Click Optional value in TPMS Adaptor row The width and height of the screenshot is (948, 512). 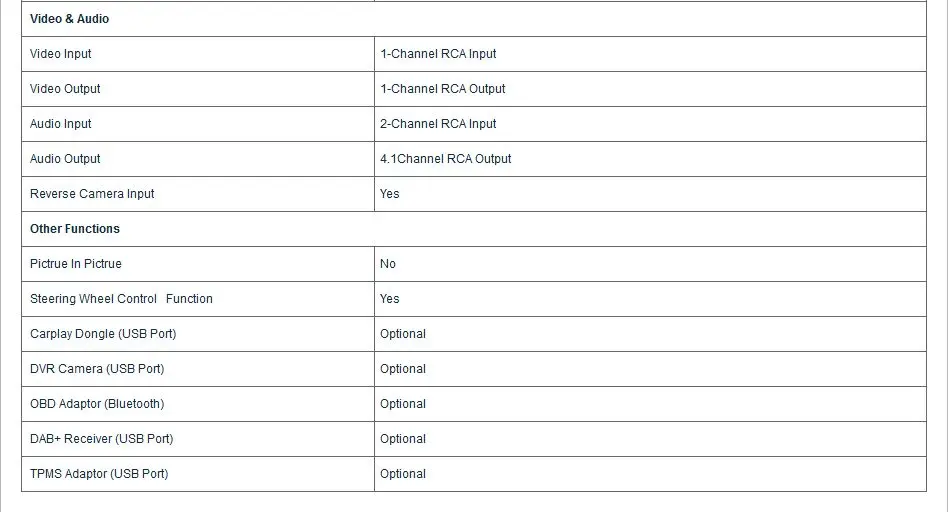click(x=403, y=475)
